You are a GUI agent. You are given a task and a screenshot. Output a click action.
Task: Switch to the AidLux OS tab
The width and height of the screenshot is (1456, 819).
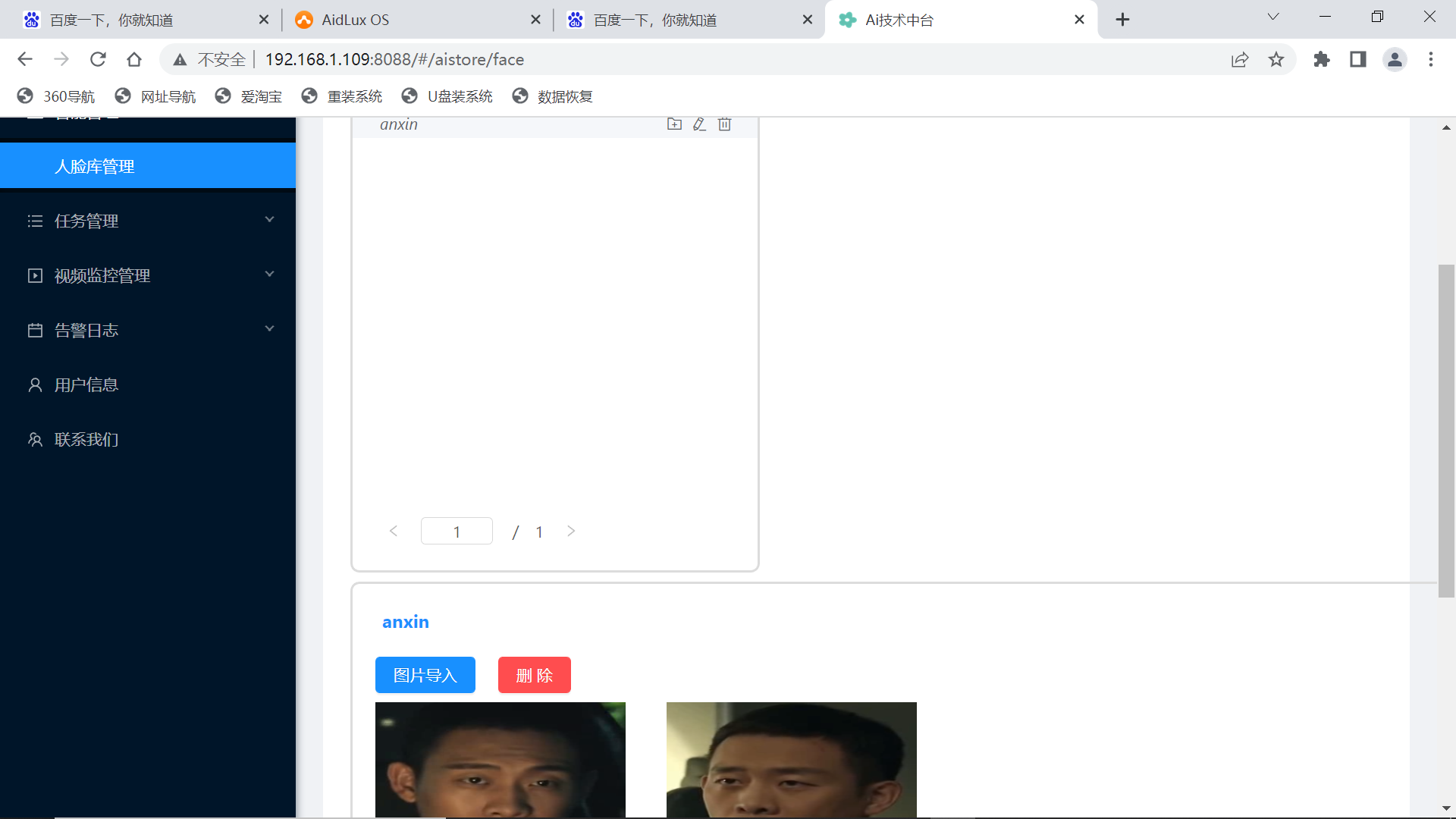[x=417, y=20]
